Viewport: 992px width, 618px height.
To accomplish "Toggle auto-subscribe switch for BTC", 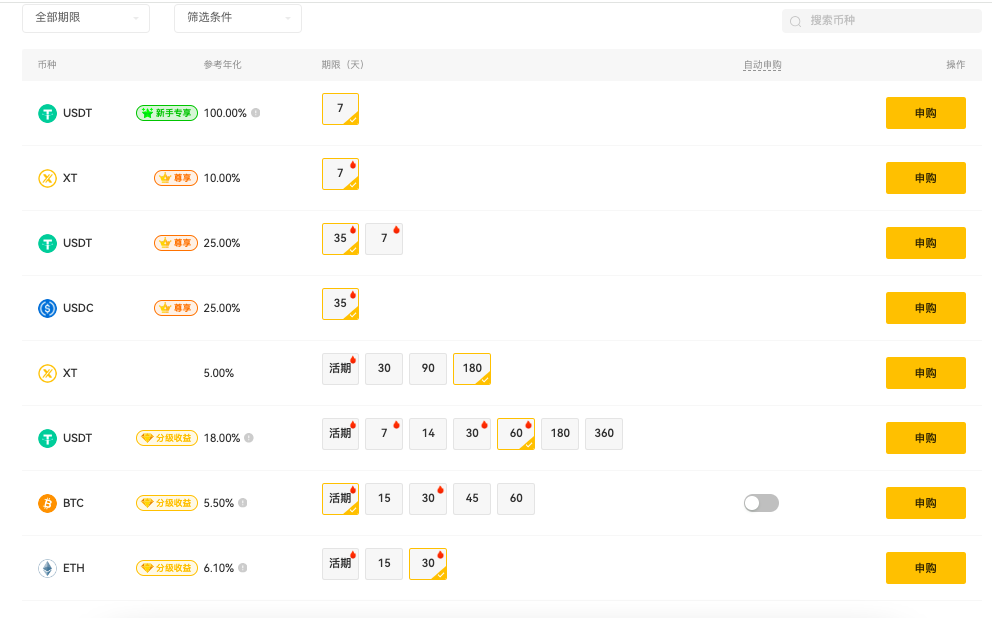I will [761, 503].
